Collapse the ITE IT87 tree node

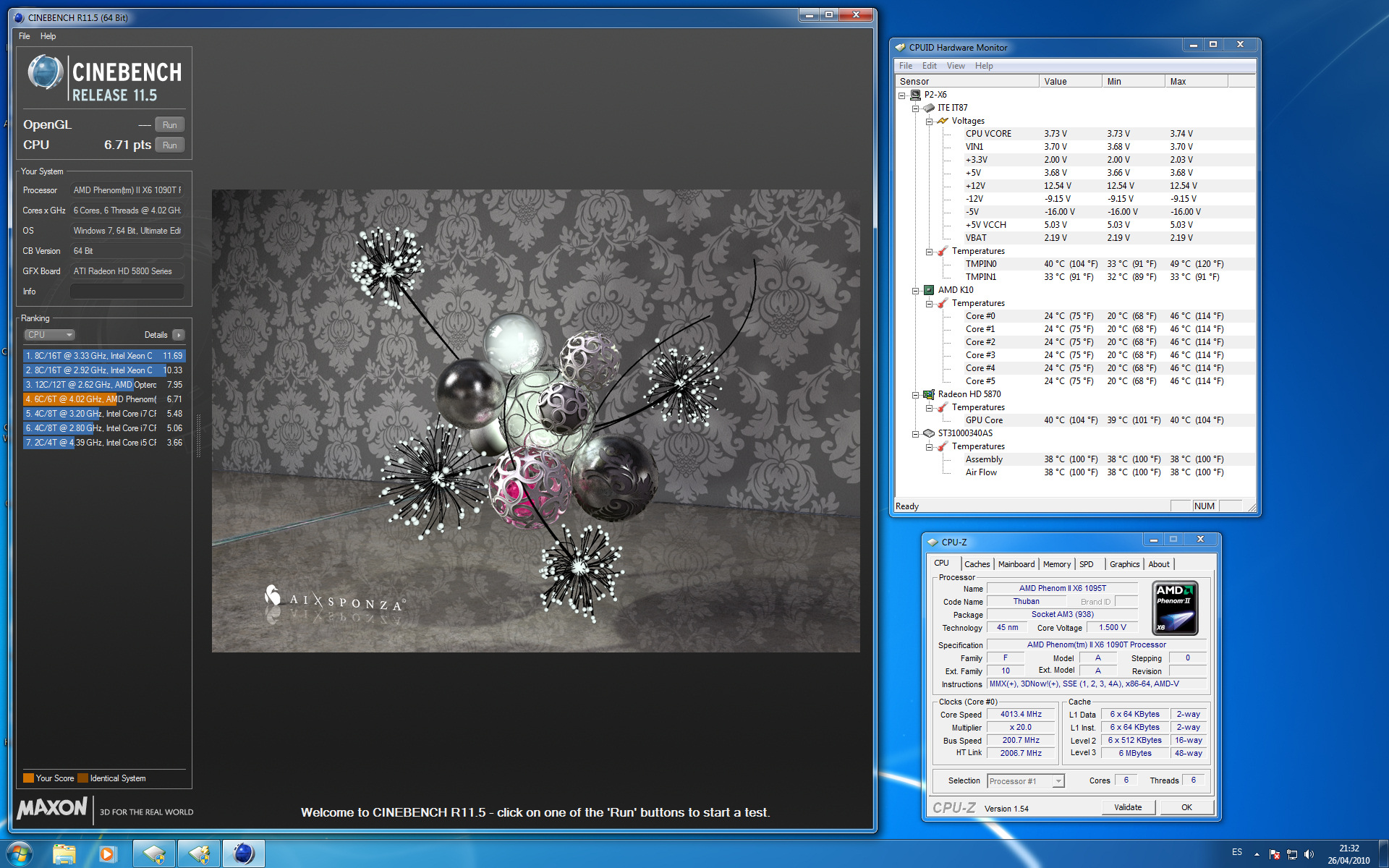[x=915, y=109]
